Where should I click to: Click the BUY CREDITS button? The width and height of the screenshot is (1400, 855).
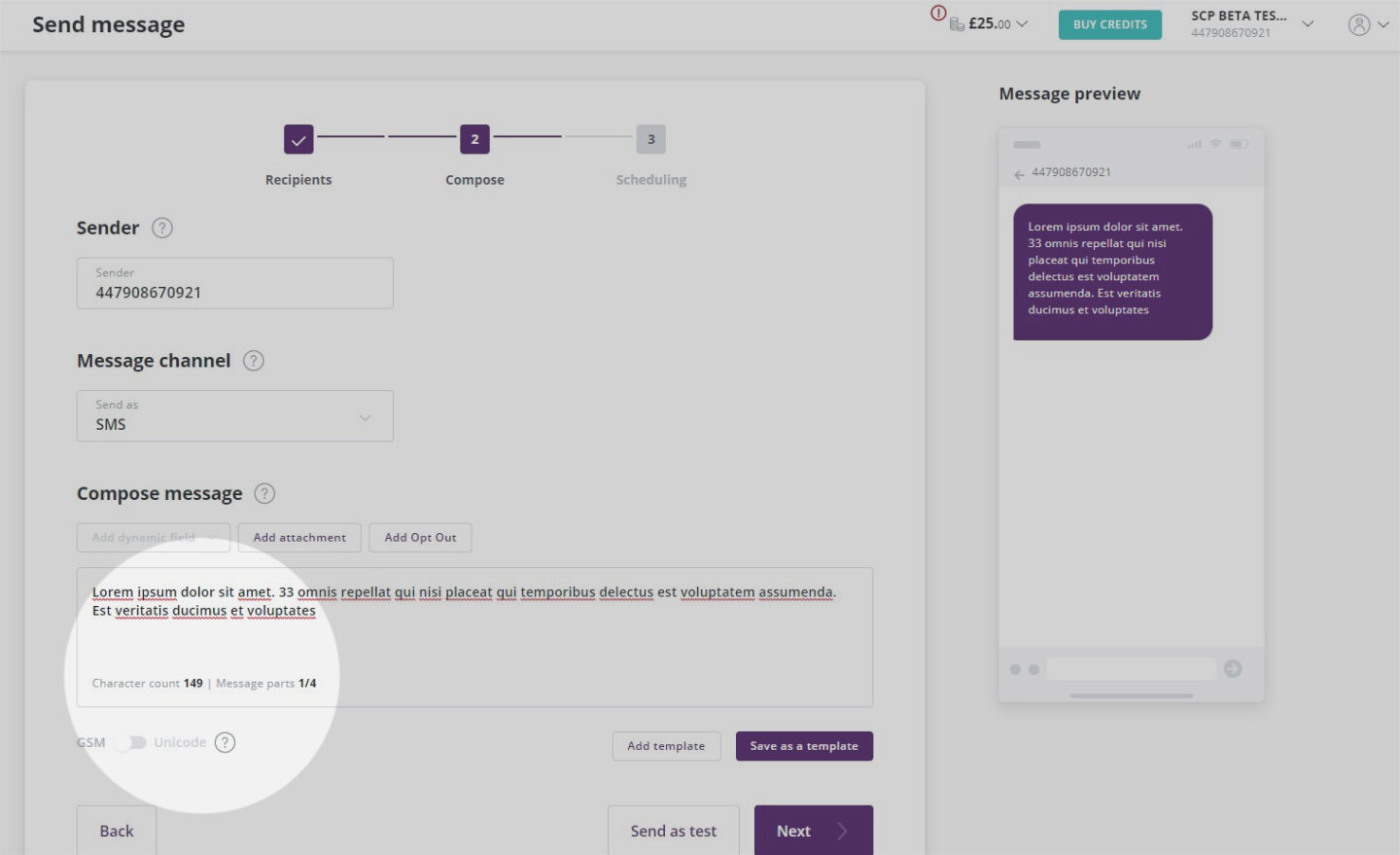(x=1110, y=24)
